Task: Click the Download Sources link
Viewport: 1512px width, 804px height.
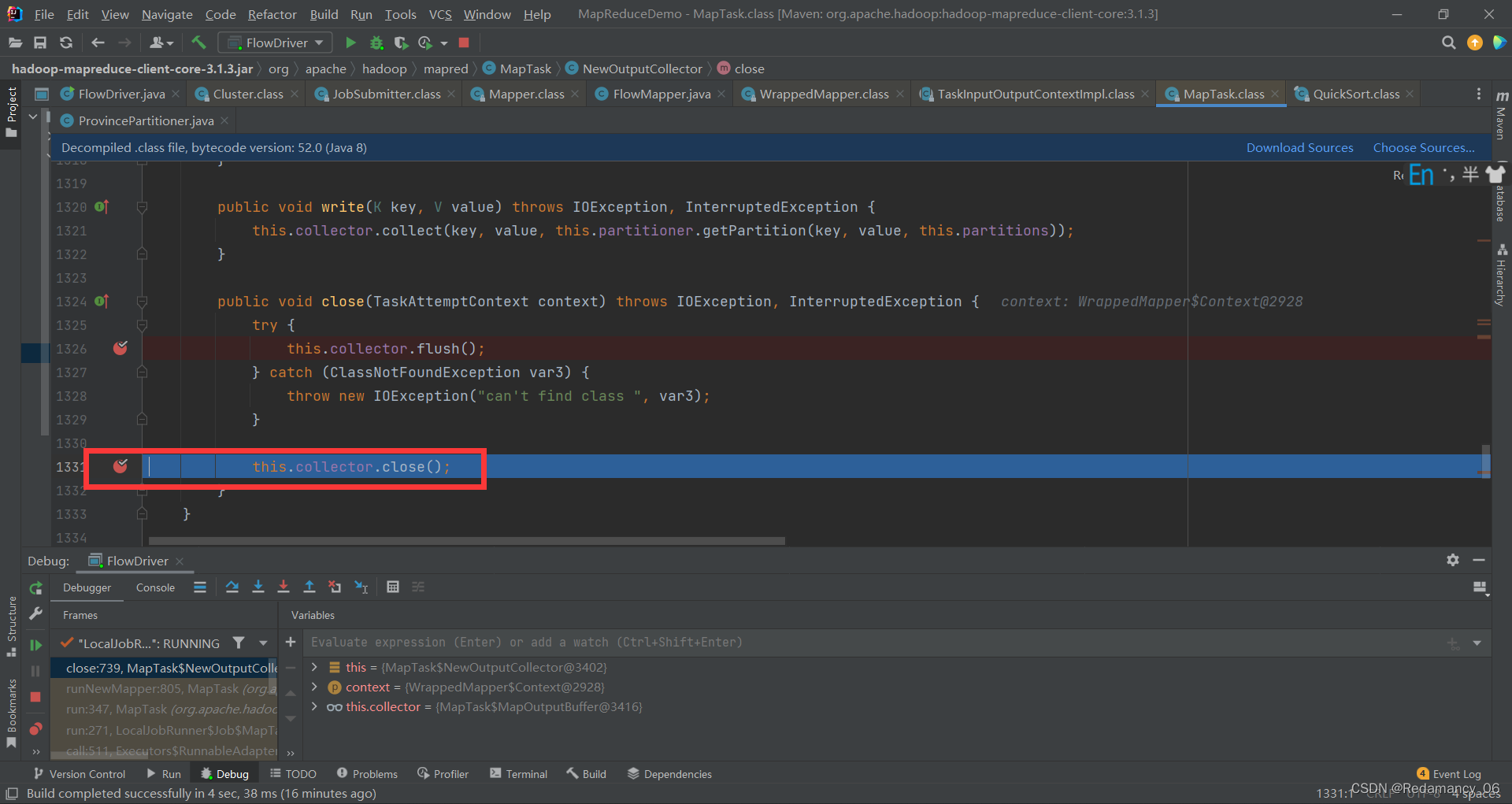Action: (1299, 147)
